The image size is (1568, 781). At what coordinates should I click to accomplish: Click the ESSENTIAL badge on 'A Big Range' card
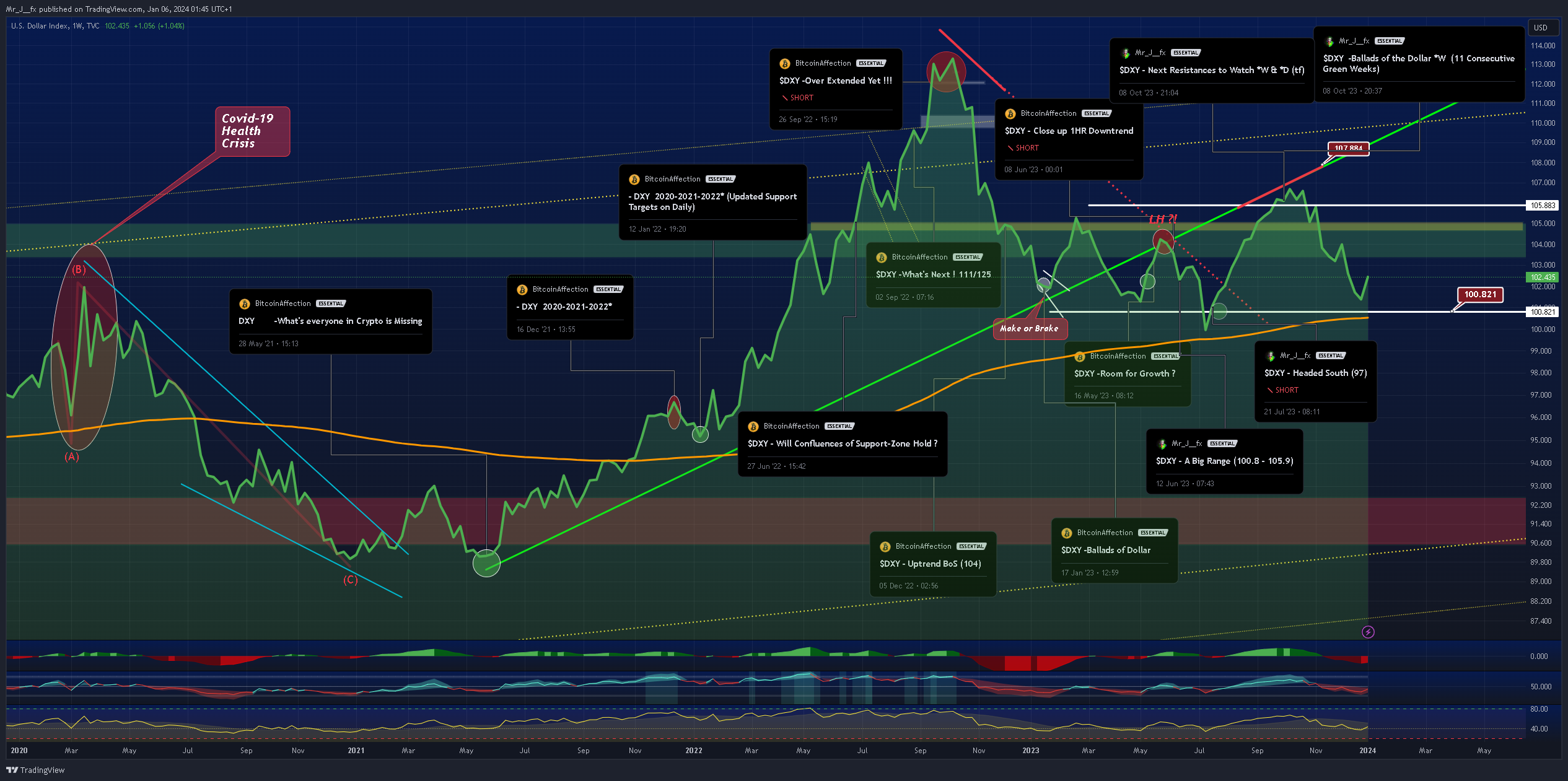point(1222,444)
